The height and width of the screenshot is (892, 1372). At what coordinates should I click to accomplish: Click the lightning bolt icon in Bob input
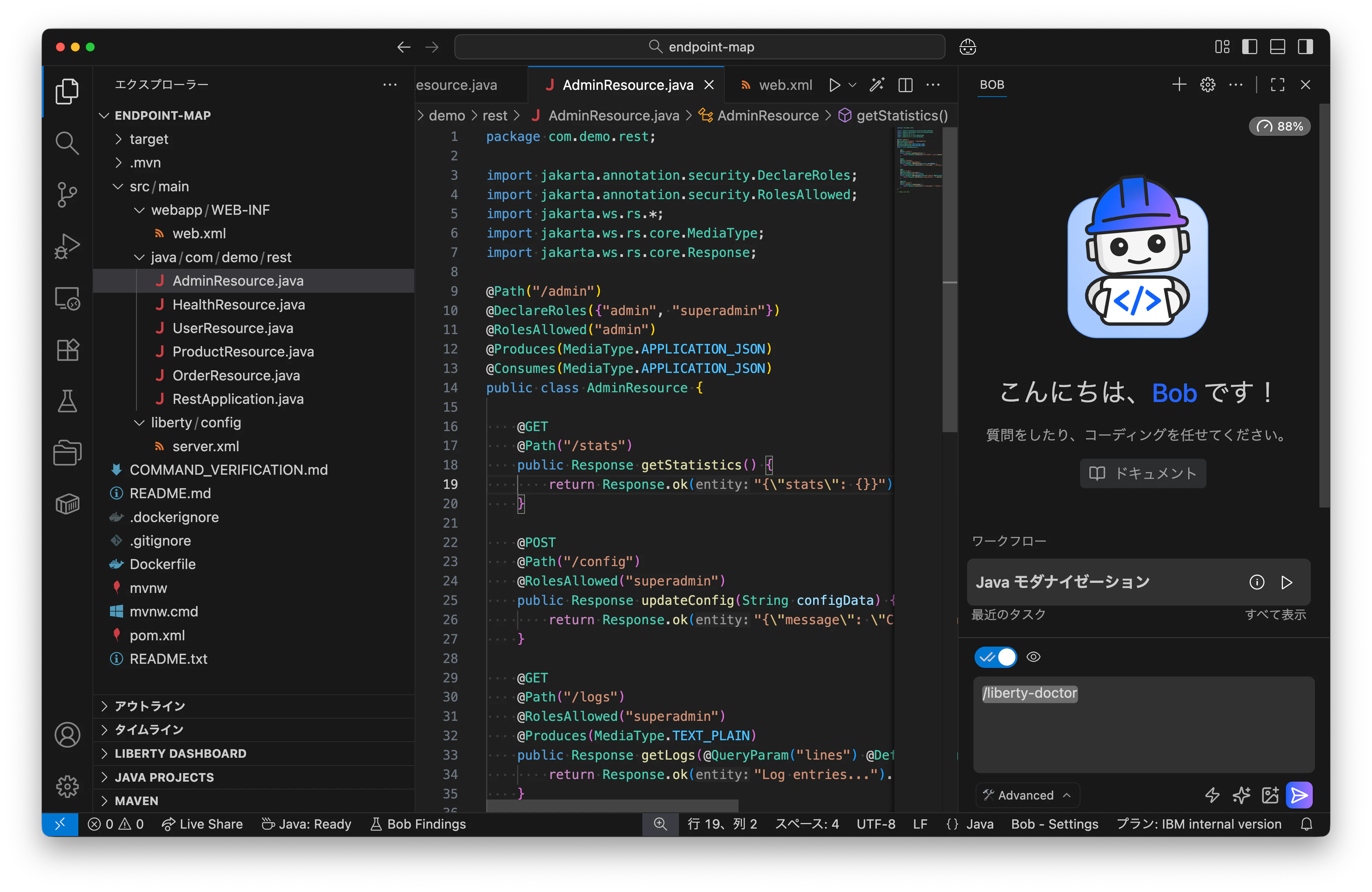pos(1212,795)
